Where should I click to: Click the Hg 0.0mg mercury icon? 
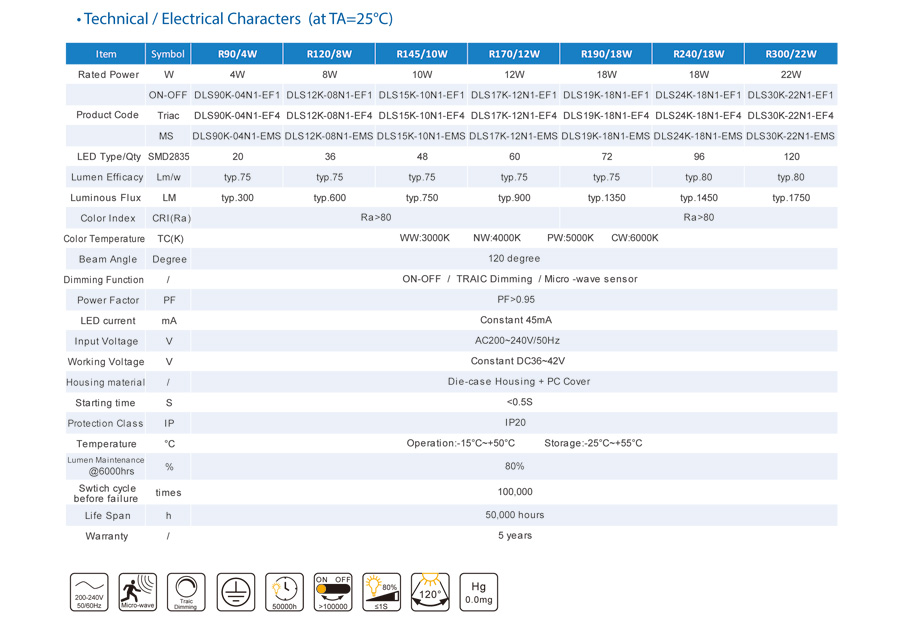pos(479,591)
